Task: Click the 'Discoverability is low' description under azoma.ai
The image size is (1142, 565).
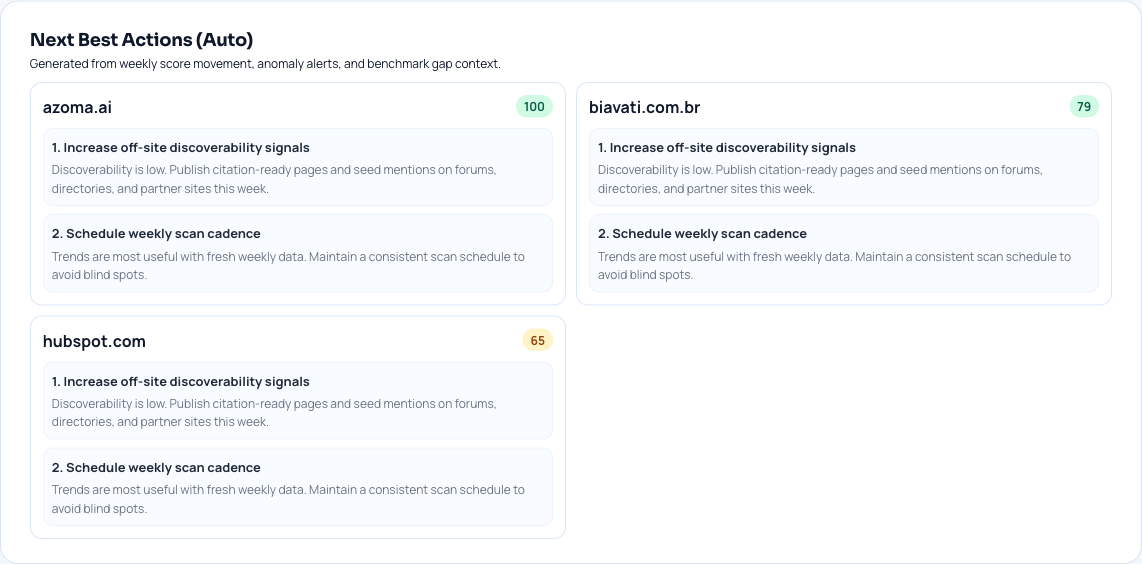Action: [x=274, y=179]
